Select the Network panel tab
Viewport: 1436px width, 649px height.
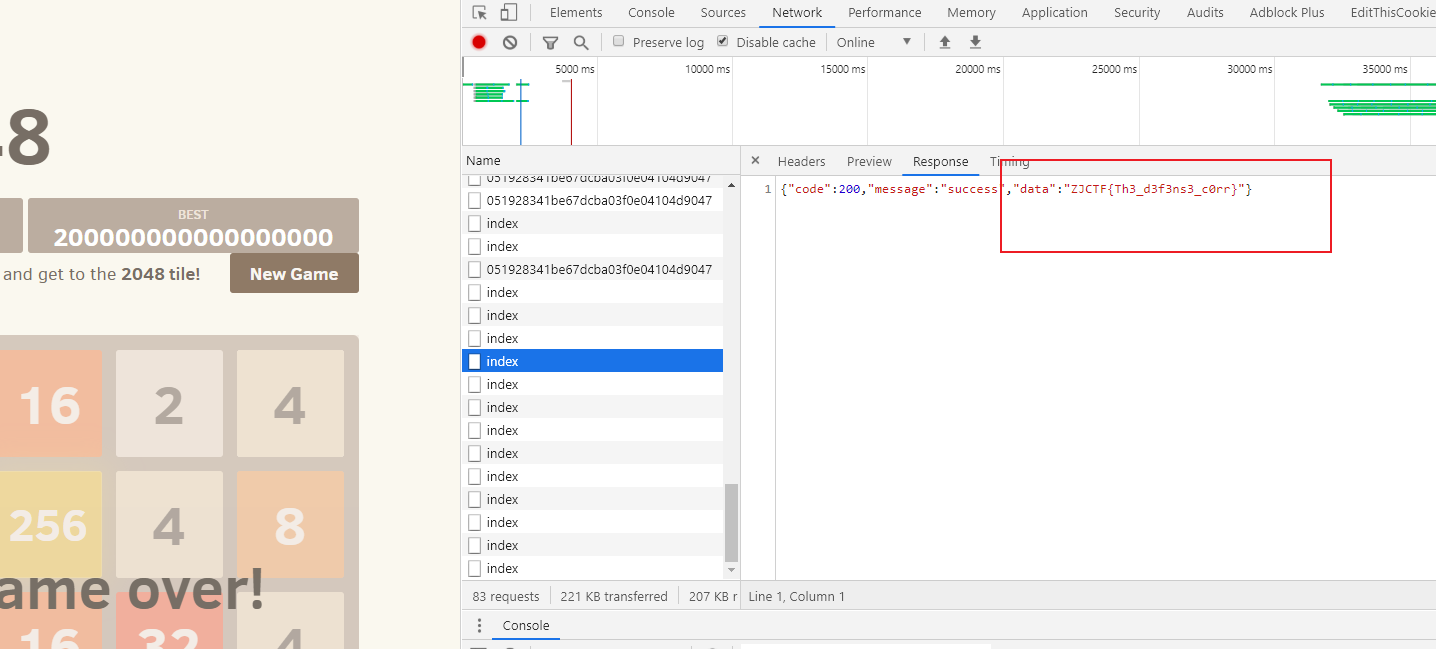pos(797,13)
